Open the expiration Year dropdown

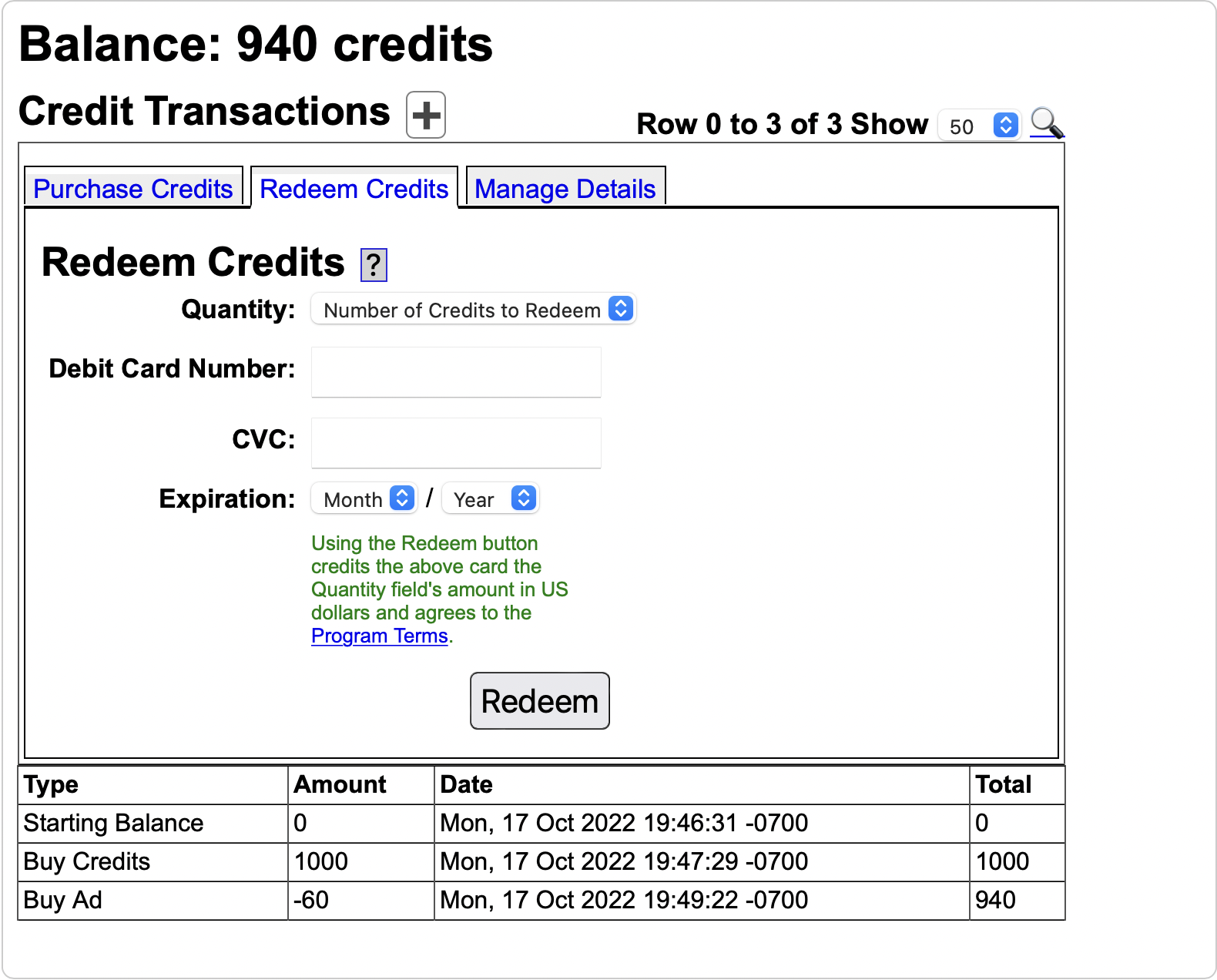click(x=490, y=499)
